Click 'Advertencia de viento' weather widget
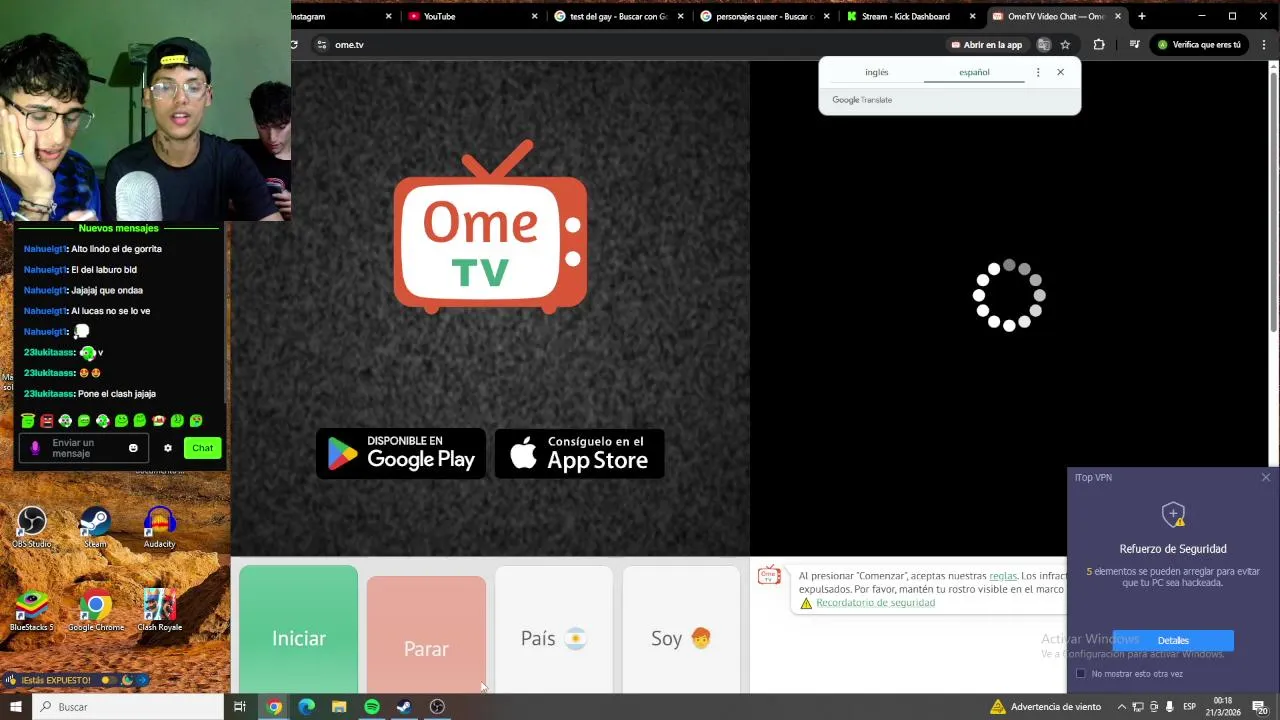This screenshot has width=1280, height=720. pos(1046,707)
